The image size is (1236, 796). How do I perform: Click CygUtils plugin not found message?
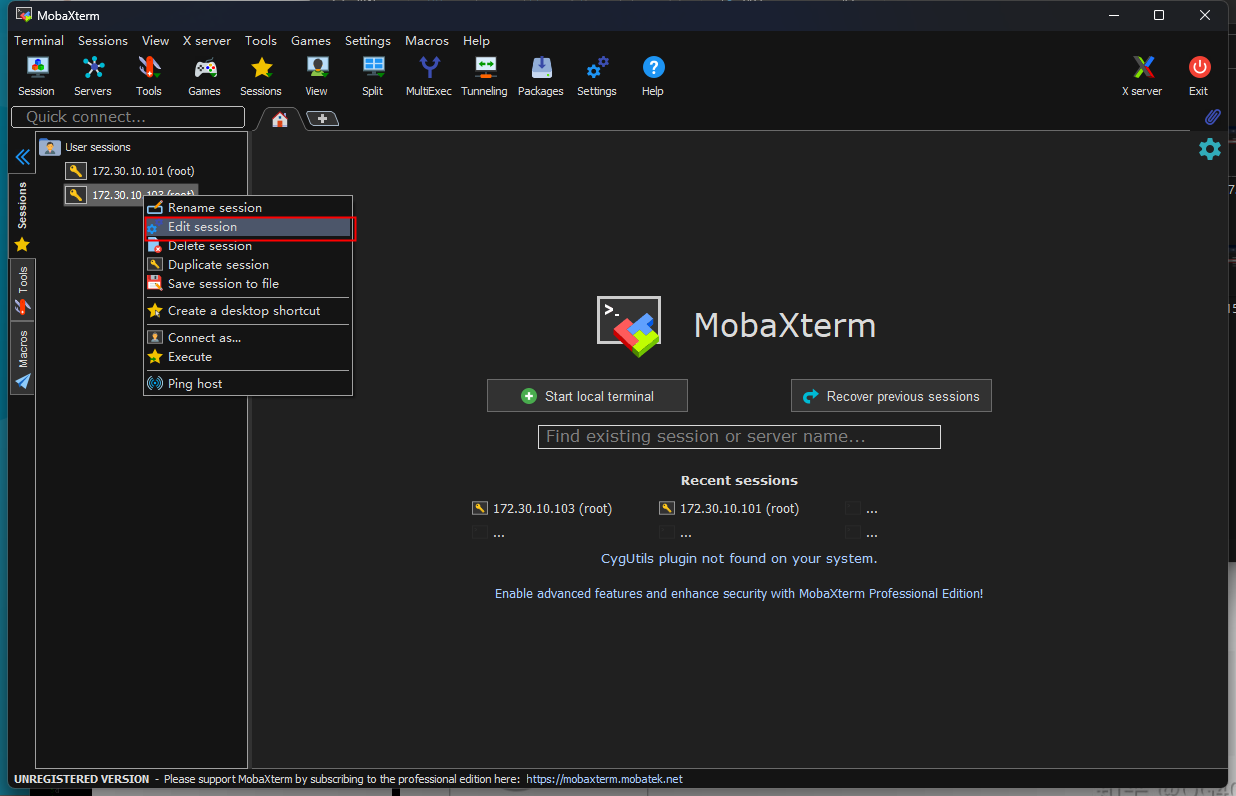tap(739, 559)
